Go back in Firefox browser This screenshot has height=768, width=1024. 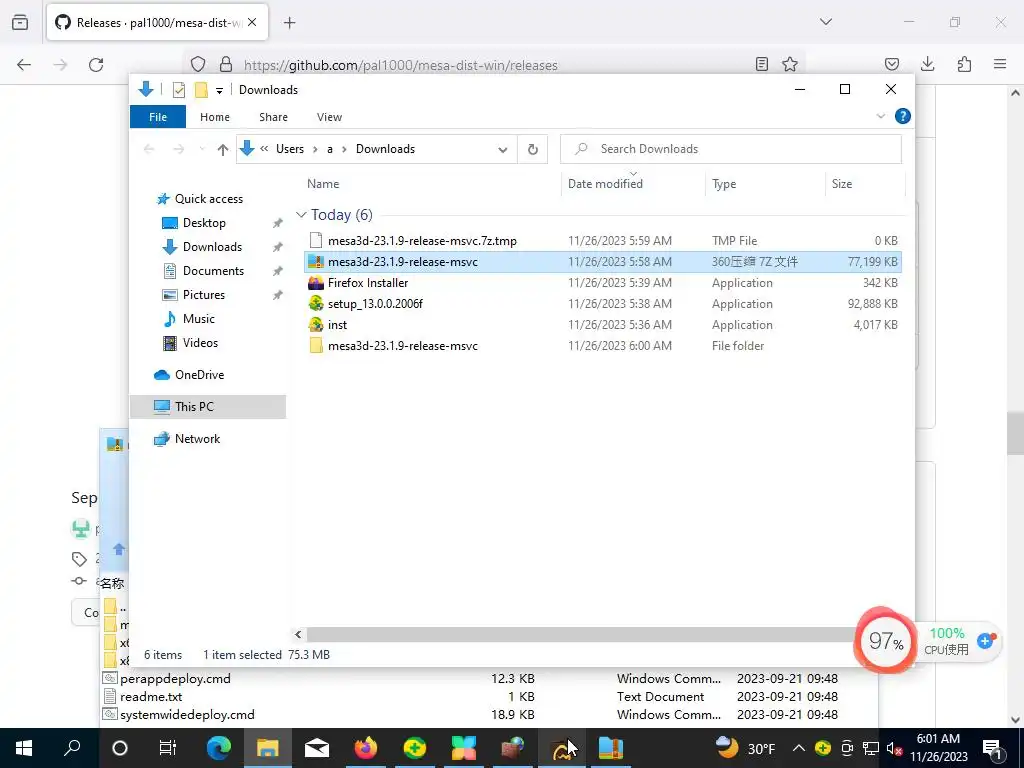pyautogui.click(x=24, y=65)
